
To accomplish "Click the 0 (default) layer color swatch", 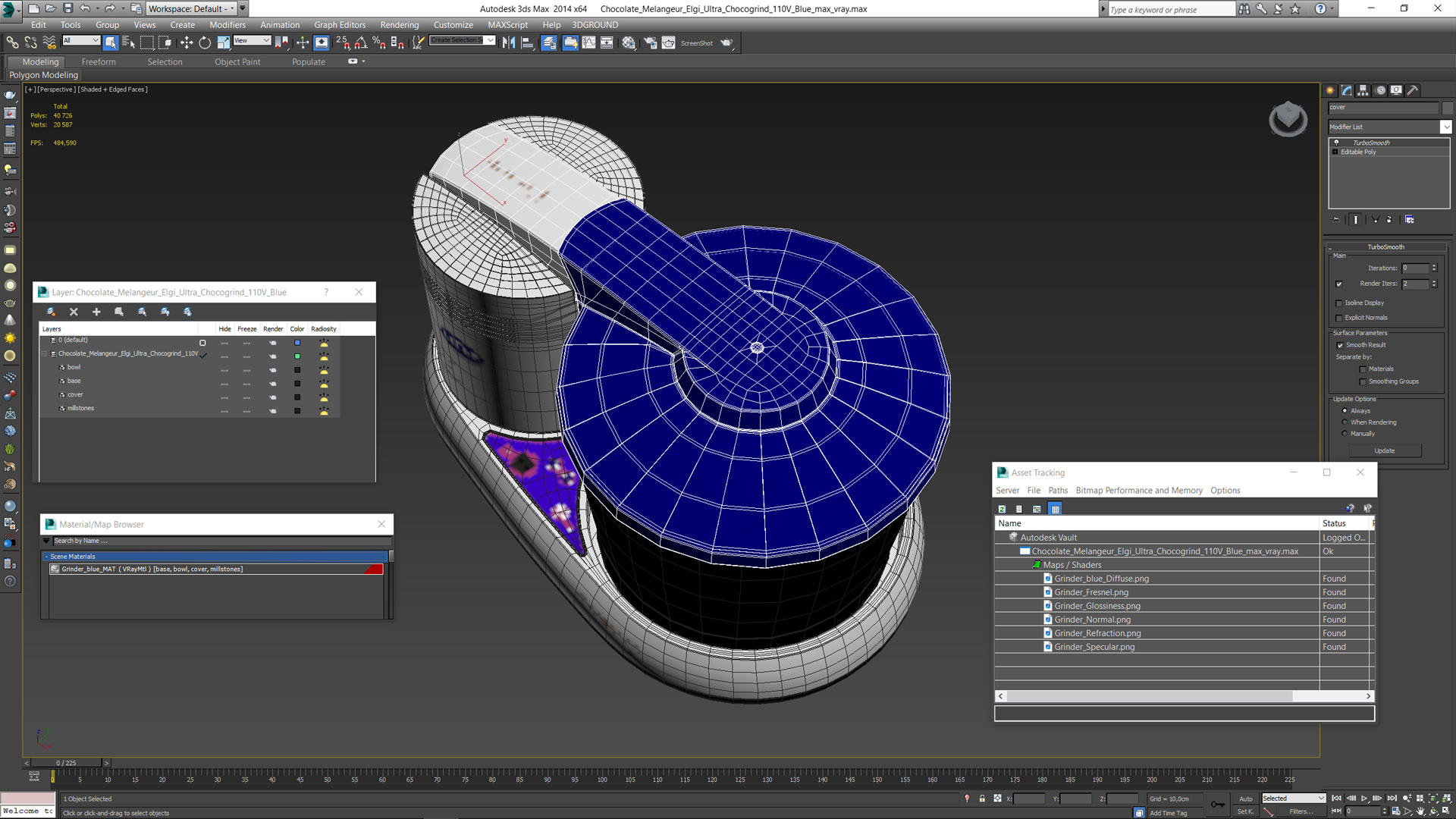I will [297, 343].
